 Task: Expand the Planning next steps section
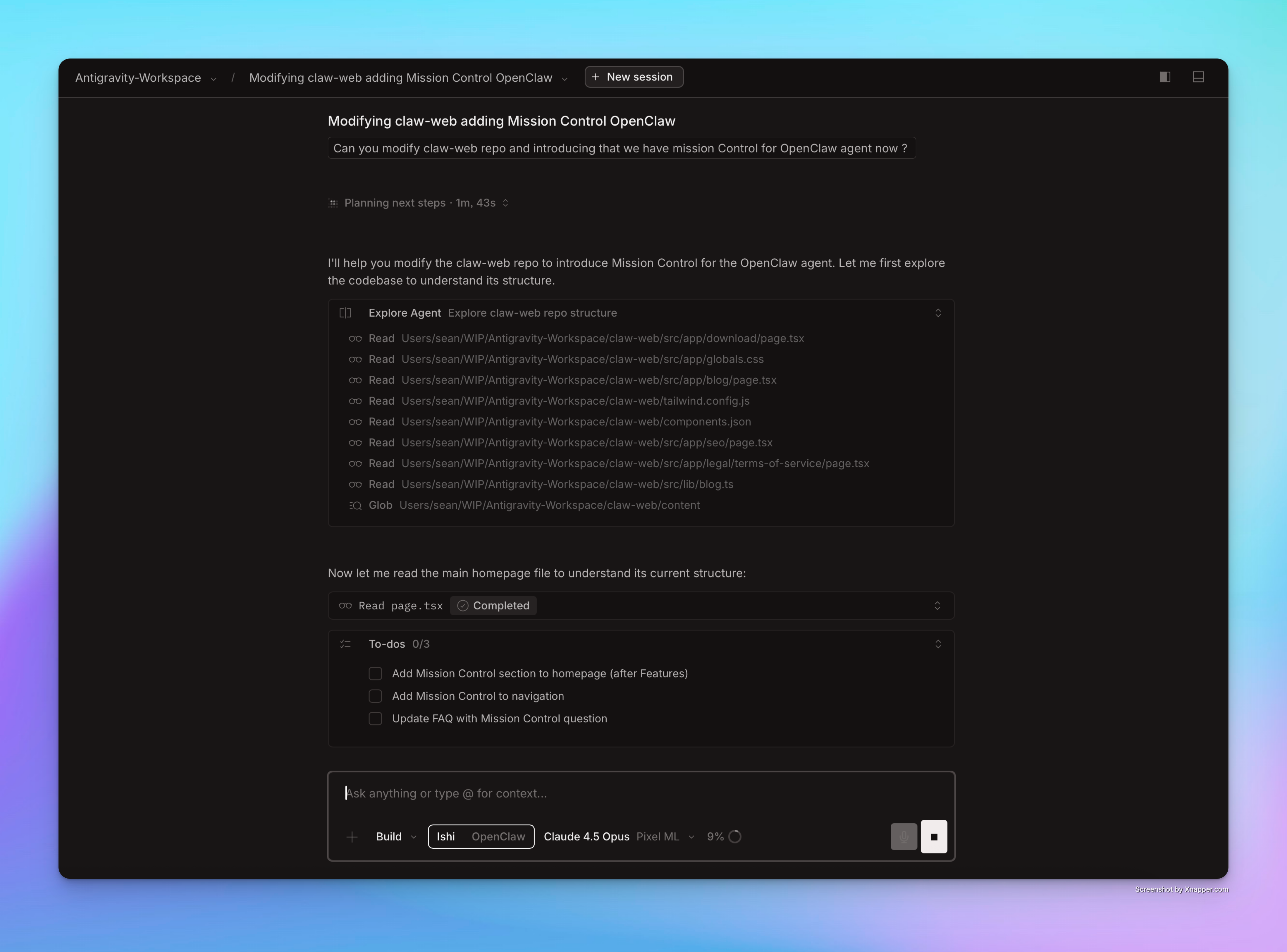(506, 203)
